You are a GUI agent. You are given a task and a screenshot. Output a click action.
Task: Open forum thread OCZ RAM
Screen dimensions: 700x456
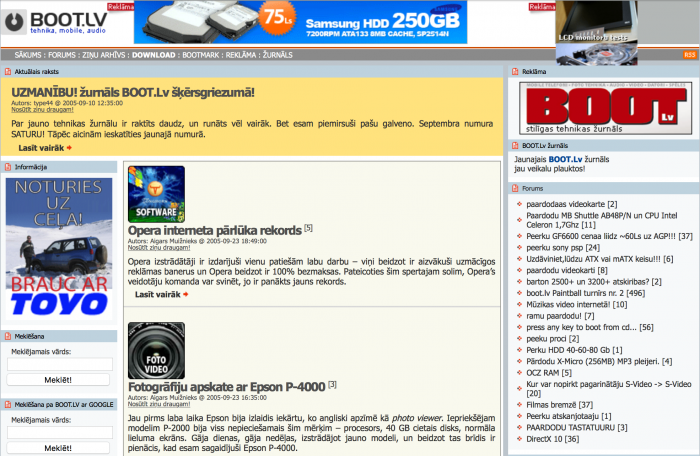(549, 373)
